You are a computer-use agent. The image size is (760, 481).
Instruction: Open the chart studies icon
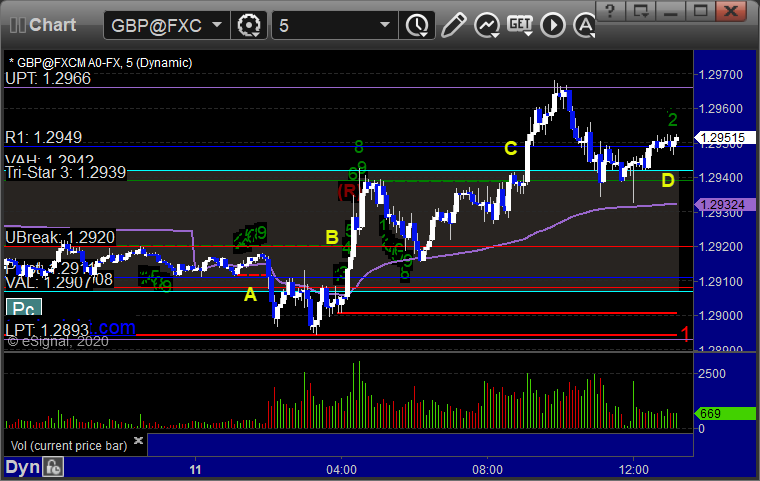[x=487, y=25]
